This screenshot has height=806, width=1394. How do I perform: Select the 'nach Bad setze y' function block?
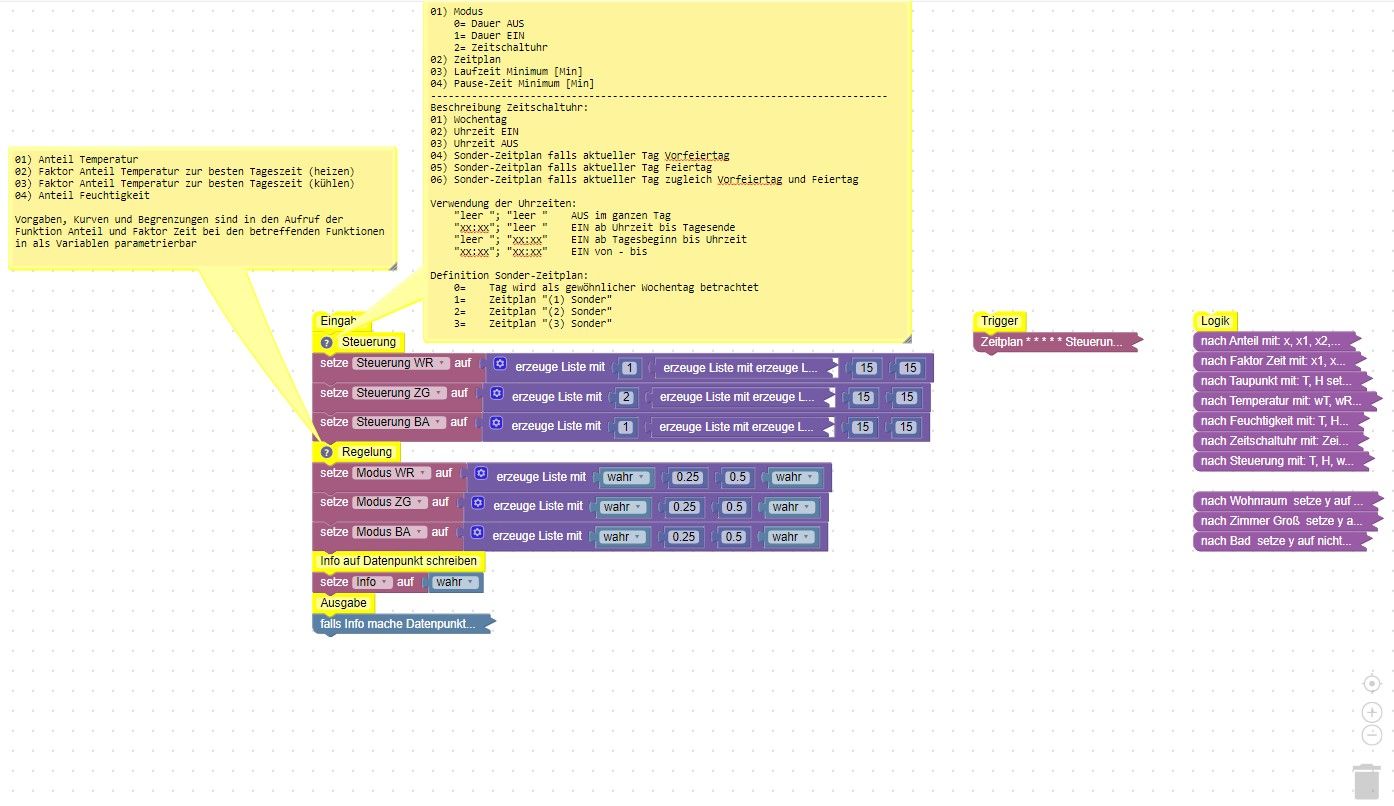(x=1283, y=541)
